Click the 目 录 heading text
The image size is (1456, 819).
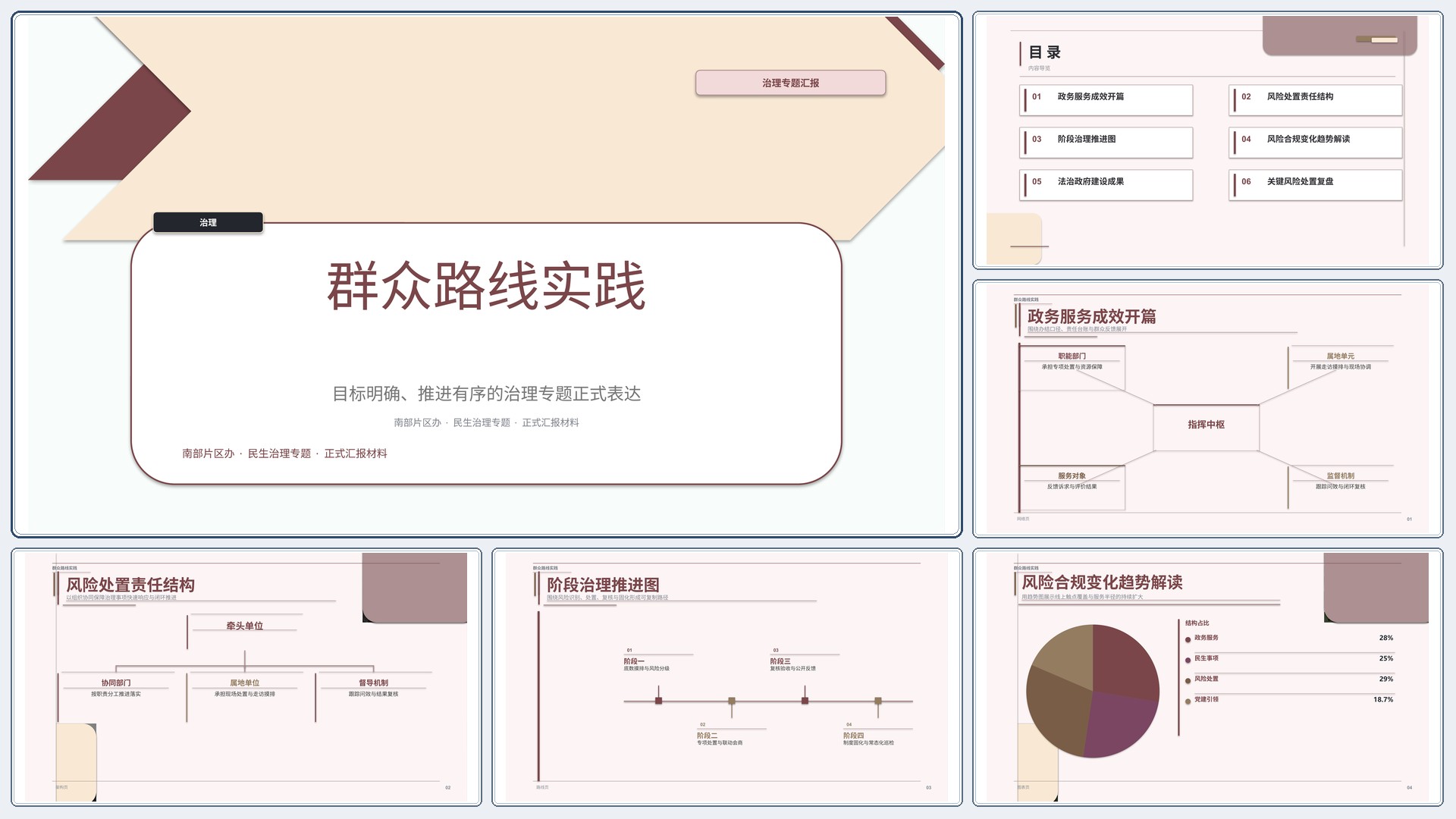point(1044,52)
